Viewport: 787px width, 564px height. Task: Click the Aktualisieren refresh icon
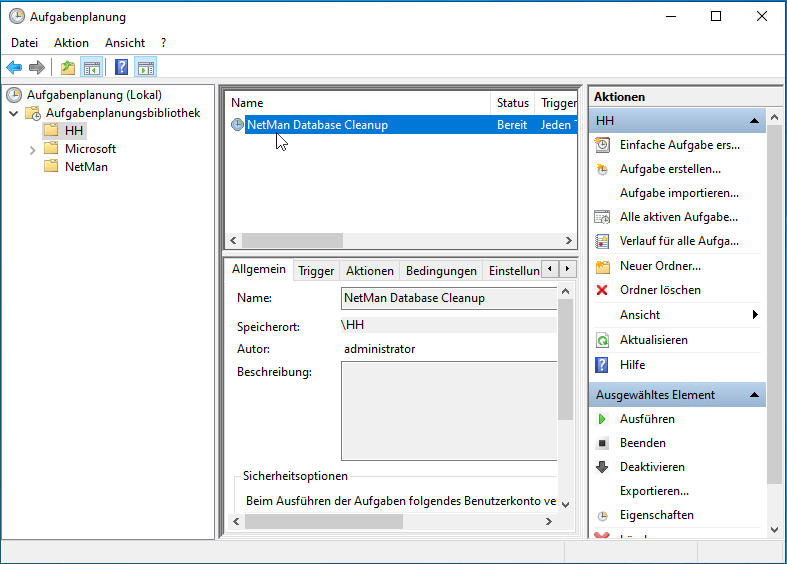pyautogui.click(x=602, y=340)
